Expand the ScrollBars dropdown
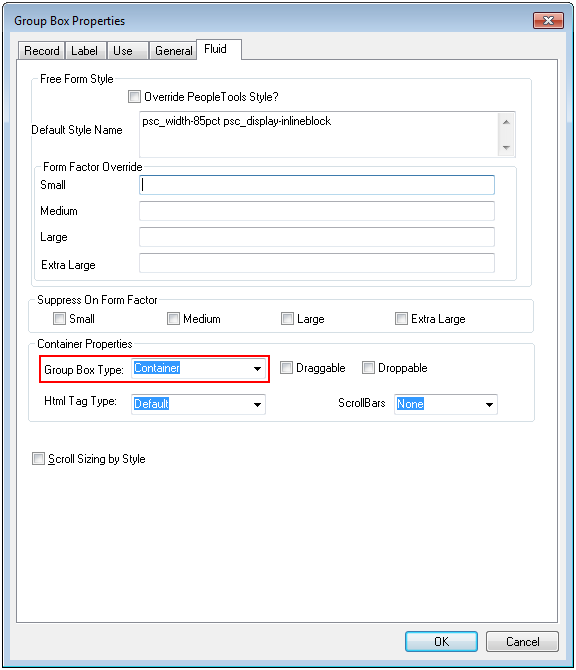 coord(489,405)
